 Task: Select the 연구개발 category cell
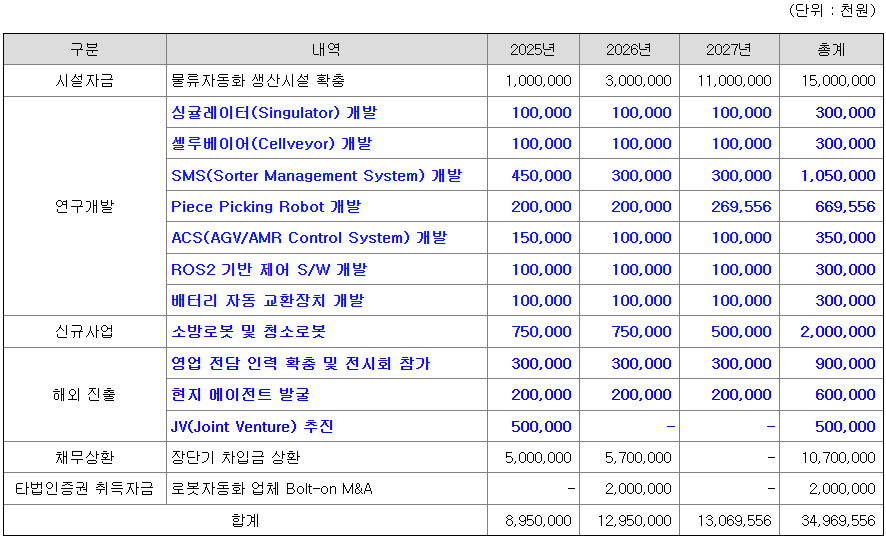coord(85,206)
